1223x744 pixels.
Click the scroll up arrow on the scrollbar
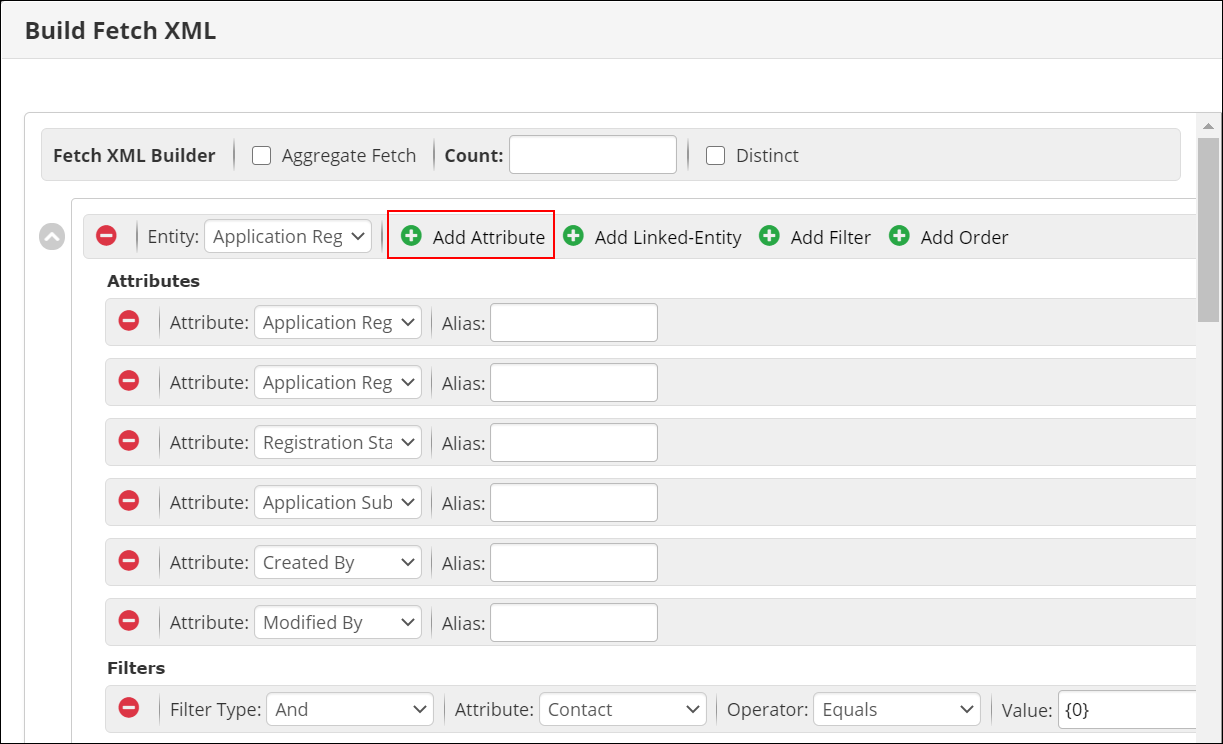click(1208, 126)
